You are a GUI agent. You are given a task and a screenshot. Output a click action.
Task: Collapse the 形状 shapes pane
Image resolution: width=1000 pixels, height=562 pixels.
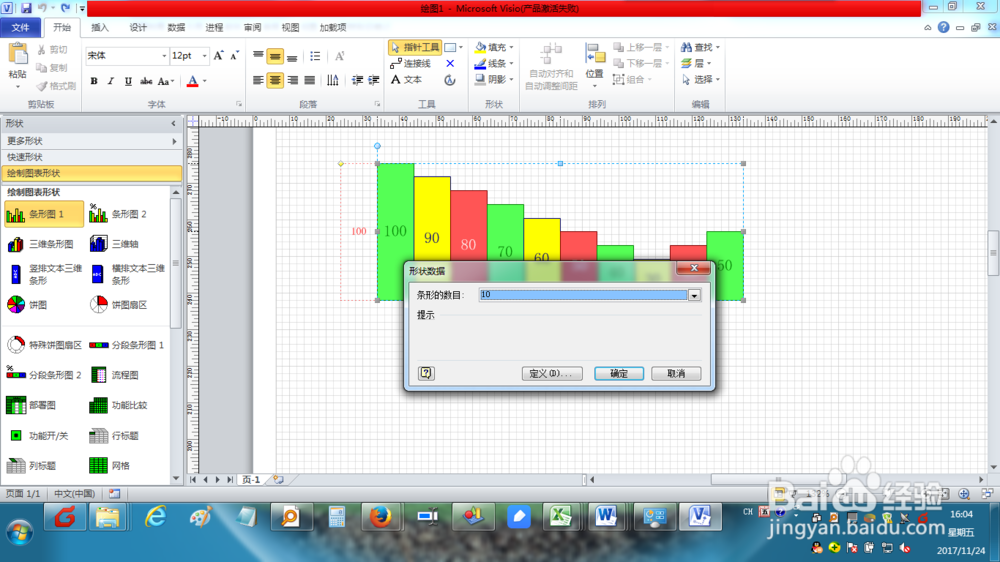173,124
